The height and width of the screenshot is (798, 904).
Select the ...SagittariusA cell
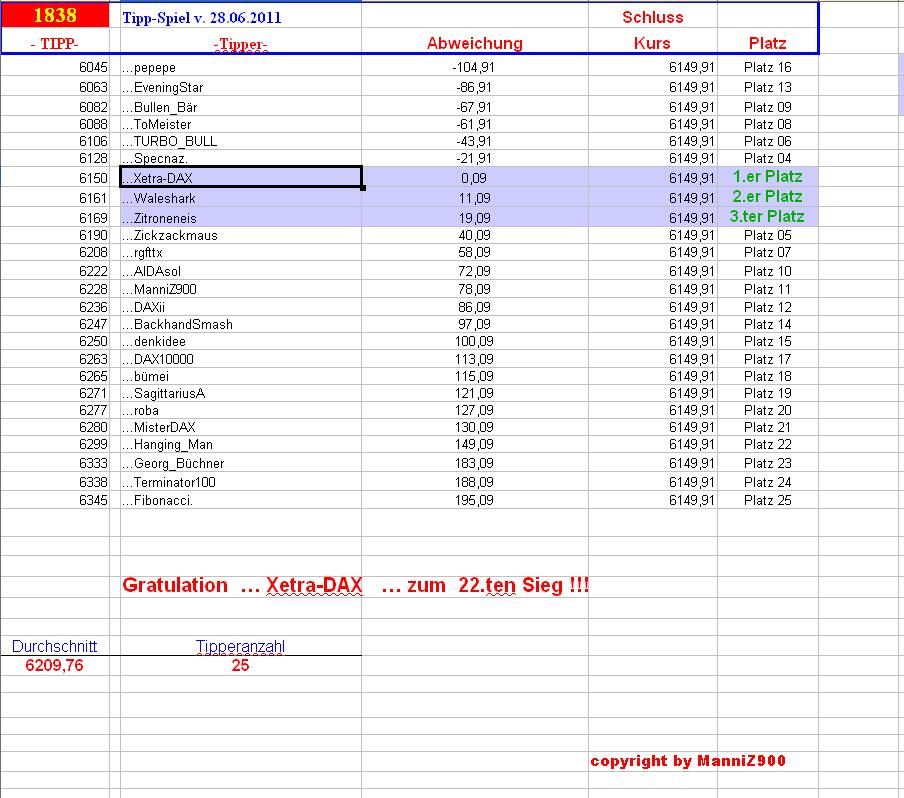pos(240,393)
